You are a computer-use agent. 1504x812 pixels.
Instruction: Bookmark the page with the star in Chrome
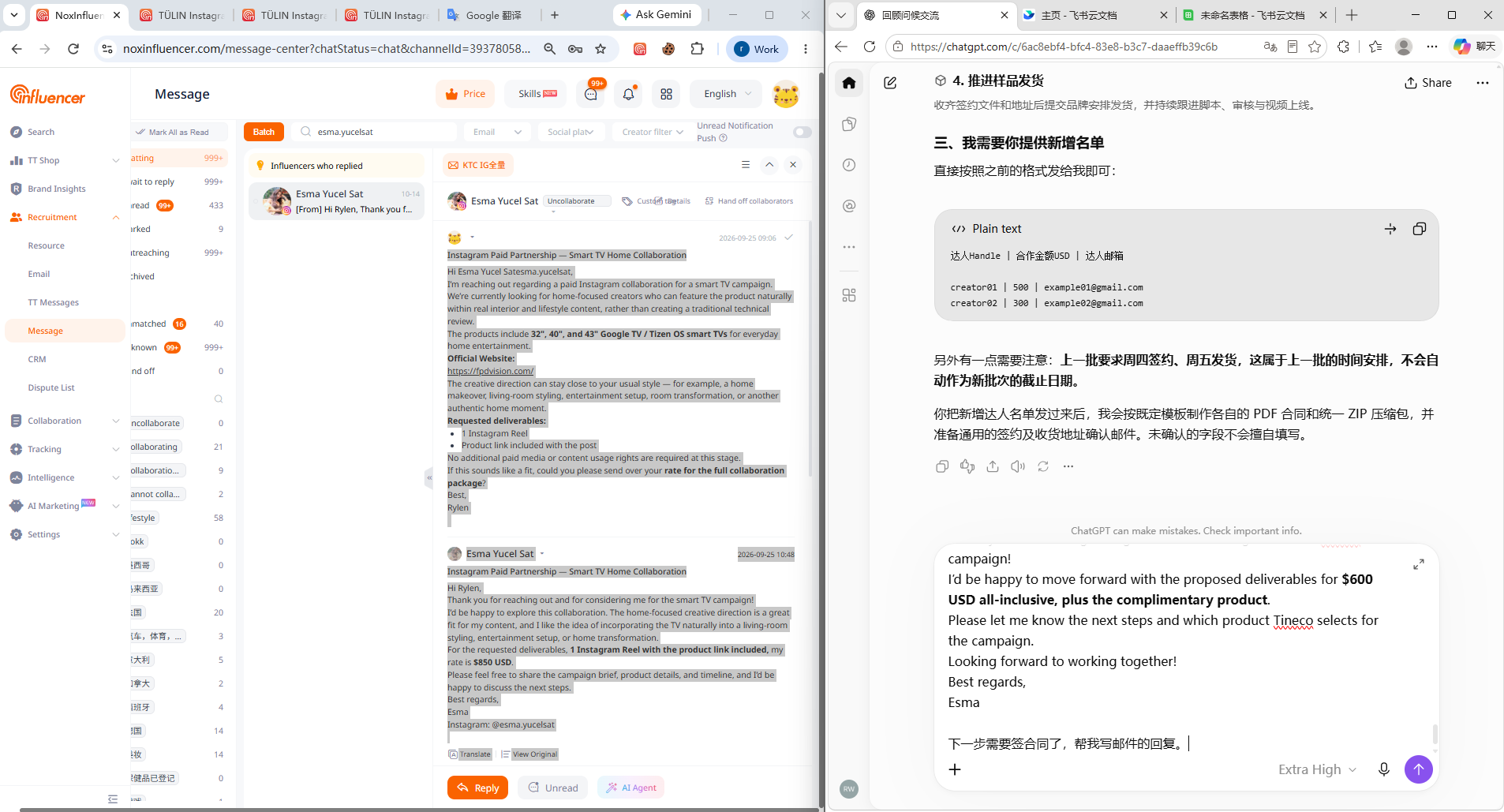(x=600, y=49)
